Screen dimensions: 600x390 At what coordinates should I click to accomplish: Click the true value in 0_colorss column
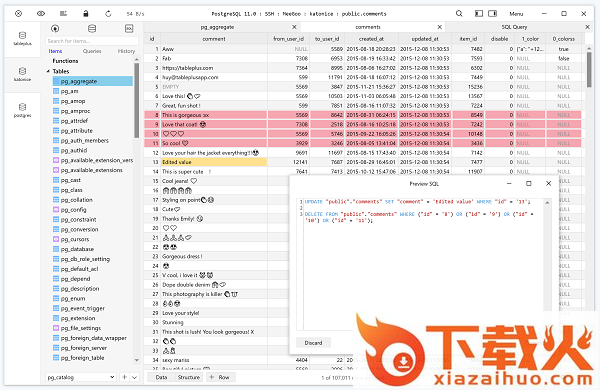(564, 49)
